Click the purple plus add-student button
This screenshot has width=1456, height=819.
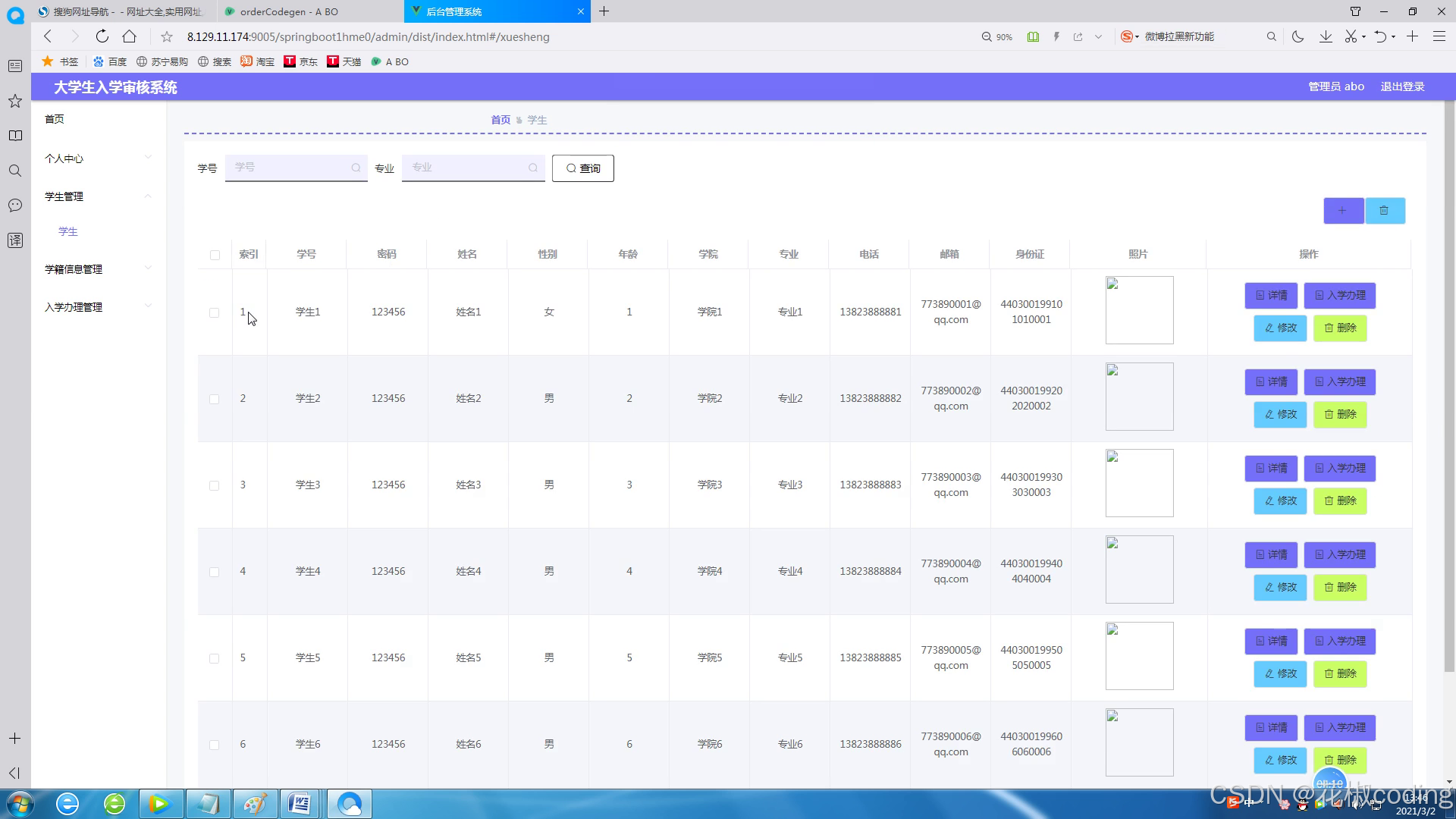[x=1343, y=211]
